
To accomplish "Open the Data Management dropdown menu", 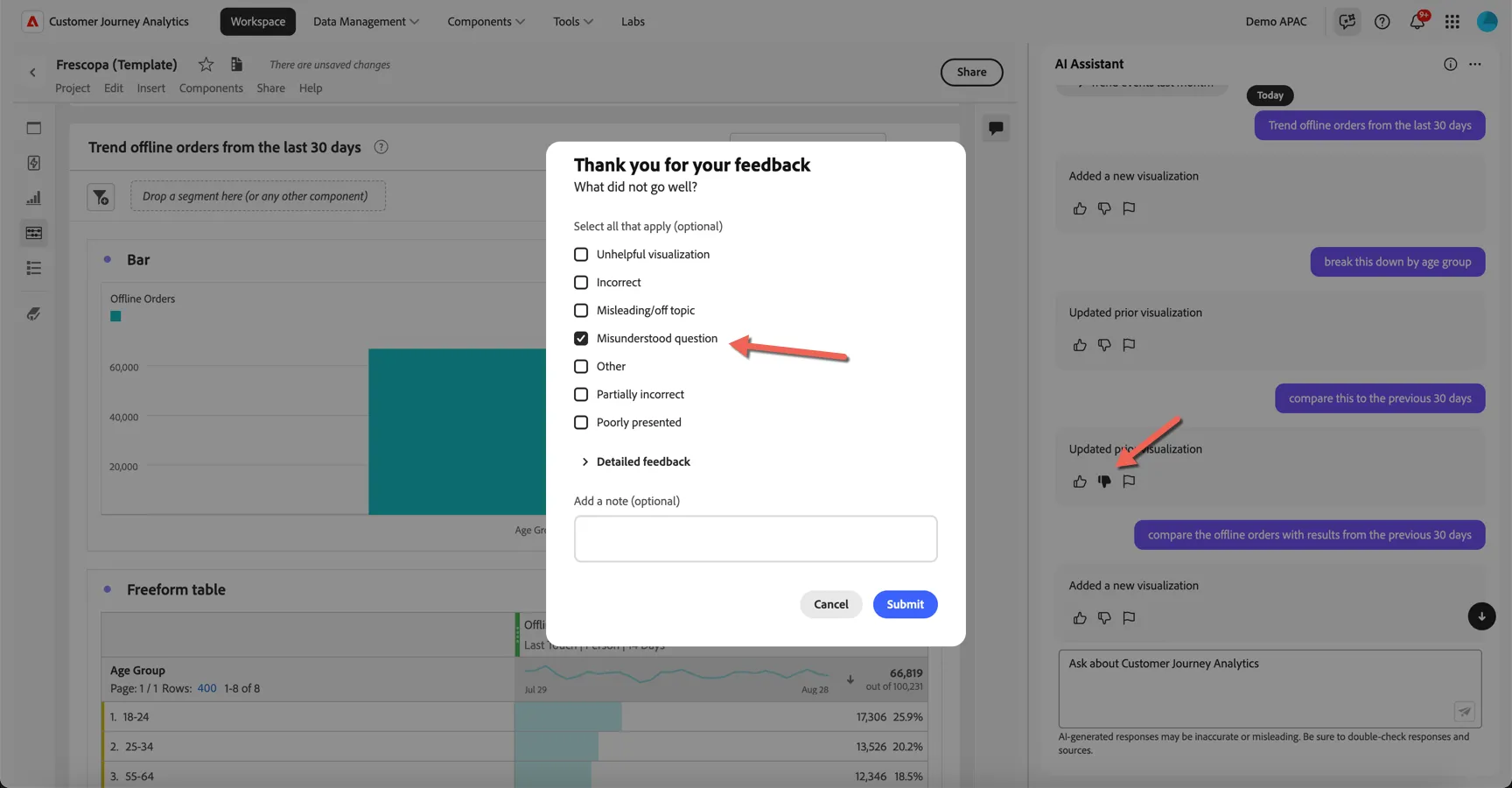I will point(366,21).
